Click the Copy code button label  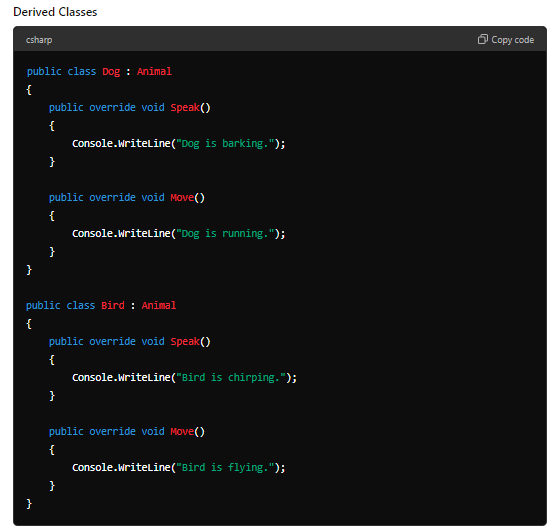(x=512, y=40)
